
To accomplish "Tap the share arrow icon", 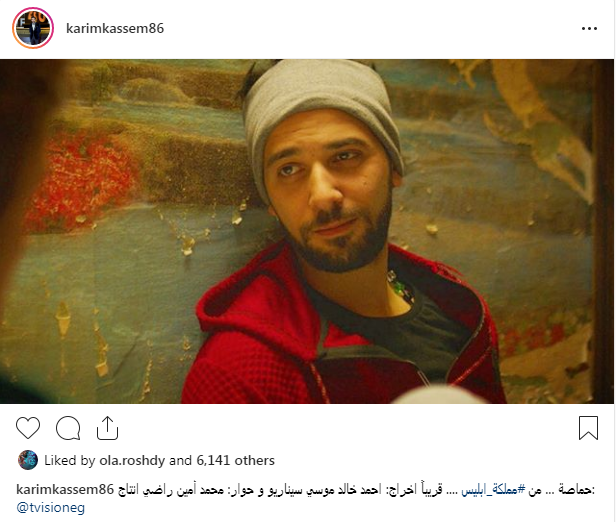I will [107, 428].
